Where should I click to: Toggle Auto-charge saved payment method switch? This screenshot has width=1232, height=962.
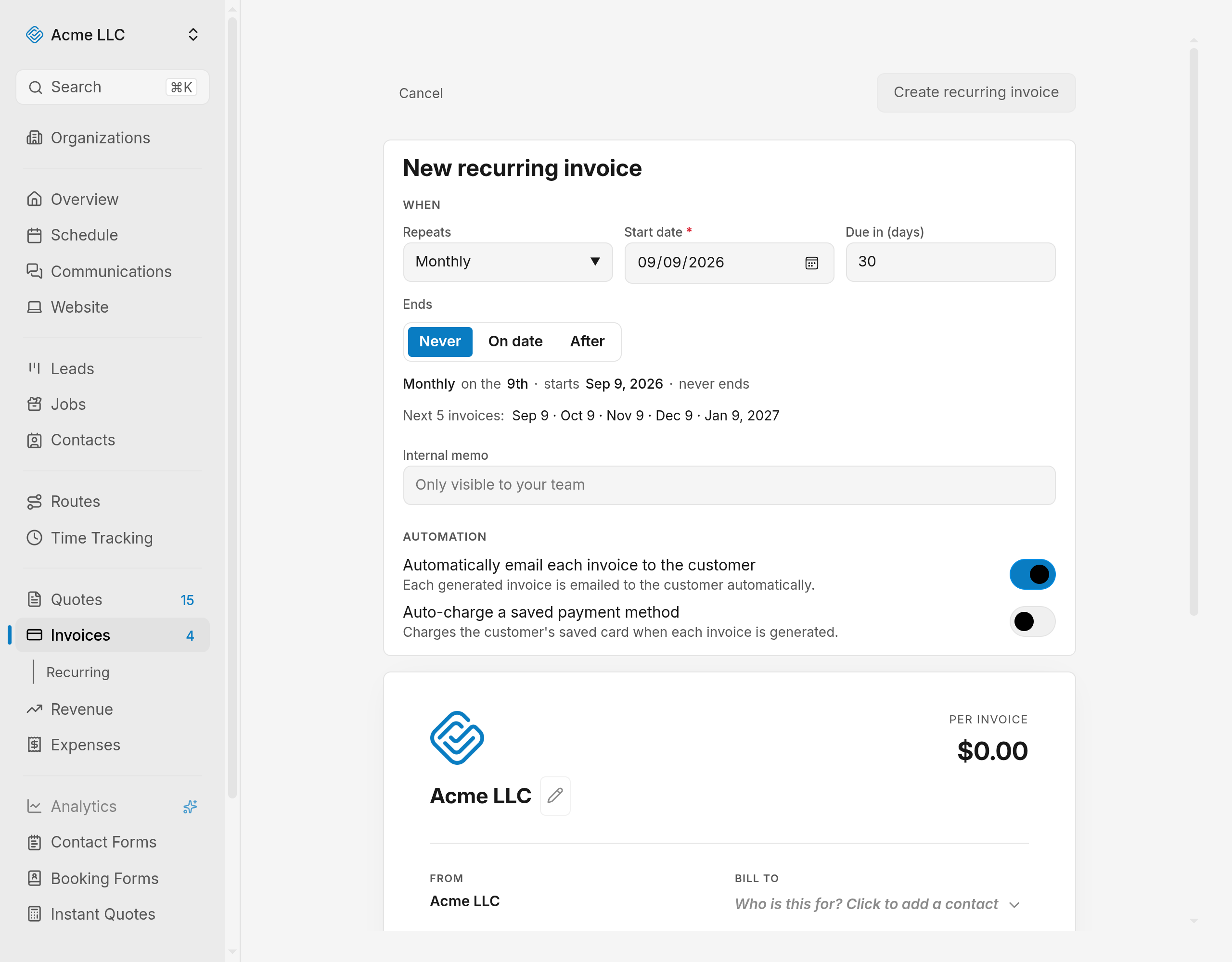[1032, 621]
